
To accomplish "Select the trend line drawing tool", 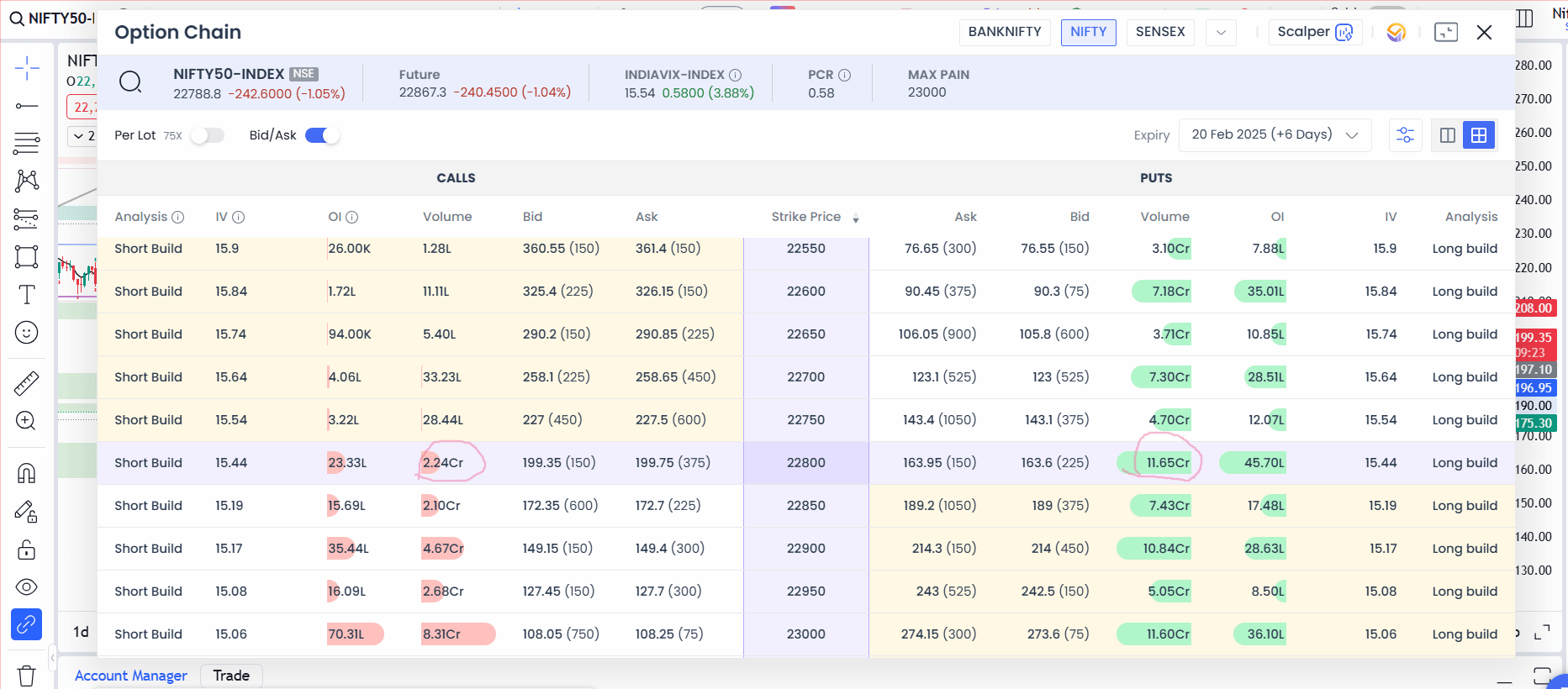I will point(27,106).
